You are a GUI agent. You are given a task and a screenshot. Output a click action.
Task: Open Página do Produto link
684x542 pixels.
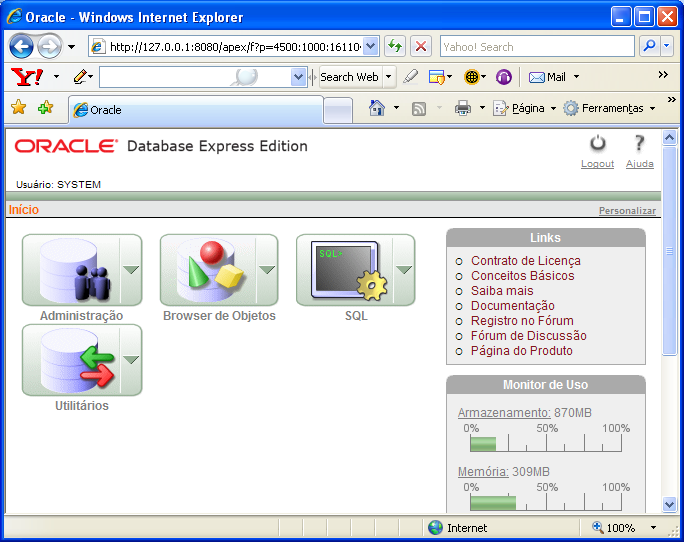click(521, 351)
